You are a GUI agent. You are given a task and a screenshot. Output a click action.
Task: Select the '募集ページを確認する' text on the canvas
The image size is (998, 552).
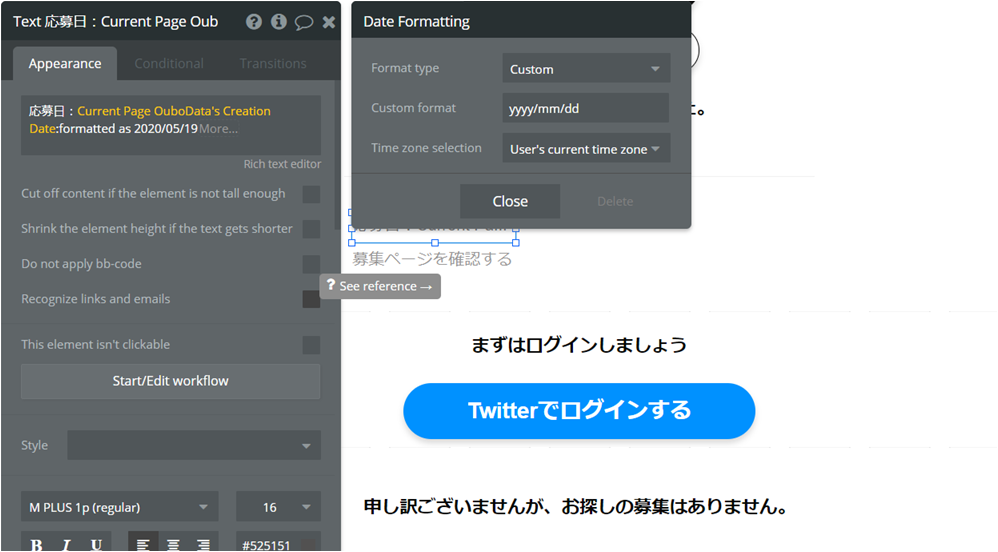click(432, 259)
